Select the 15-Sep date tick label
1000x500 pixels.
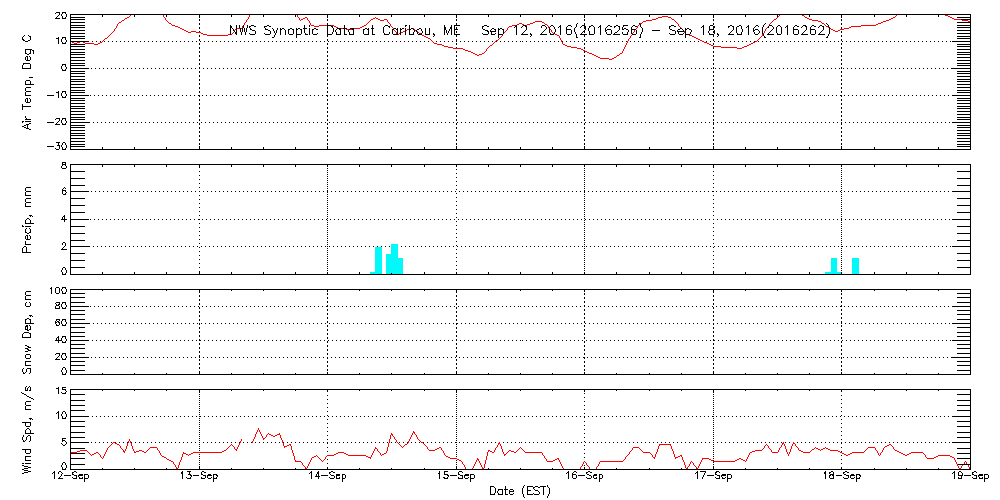pyautogui.click(x=456, y=477)
